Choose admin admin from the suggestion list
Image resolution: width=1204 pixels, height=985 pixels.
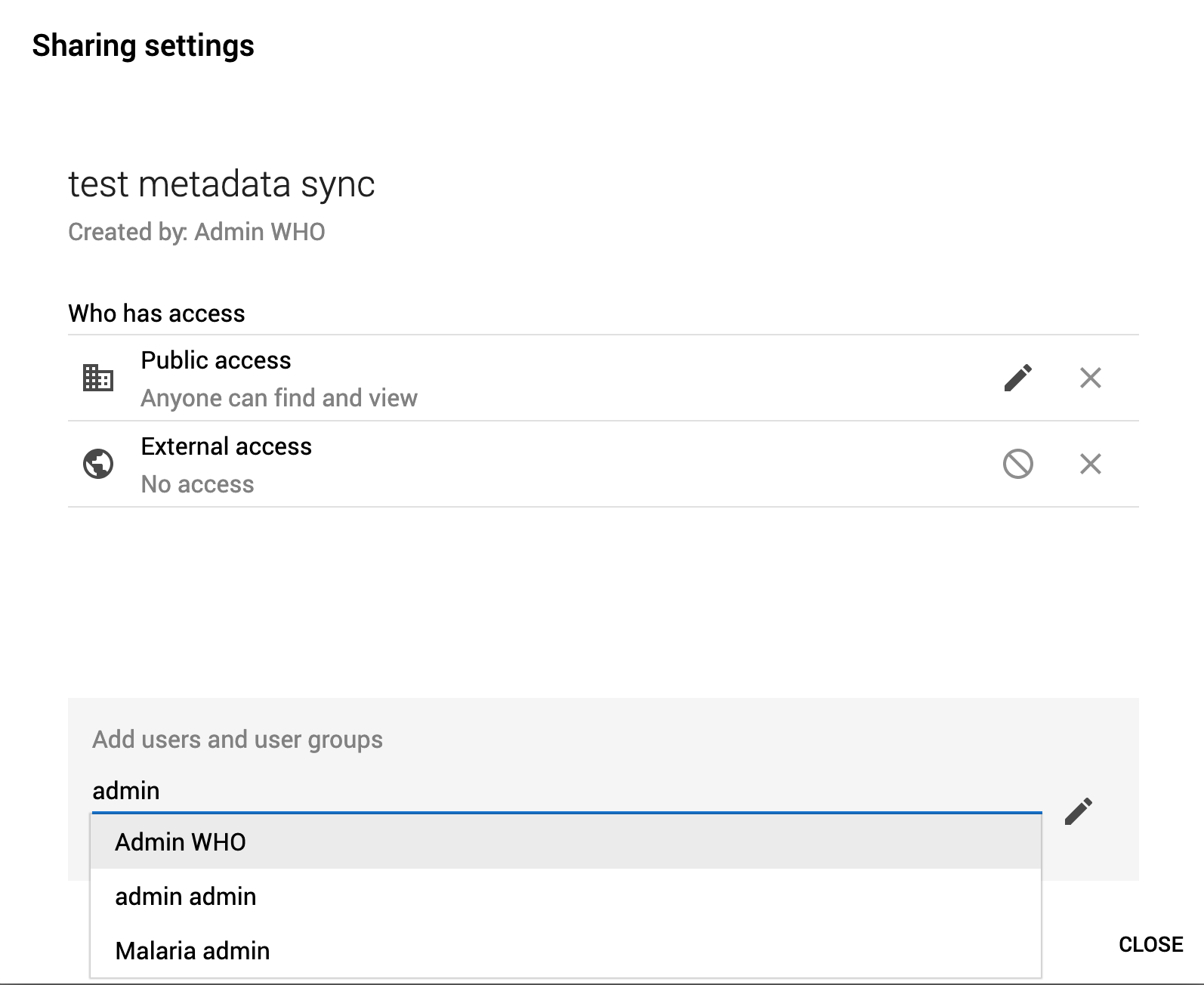click(186, 897)
